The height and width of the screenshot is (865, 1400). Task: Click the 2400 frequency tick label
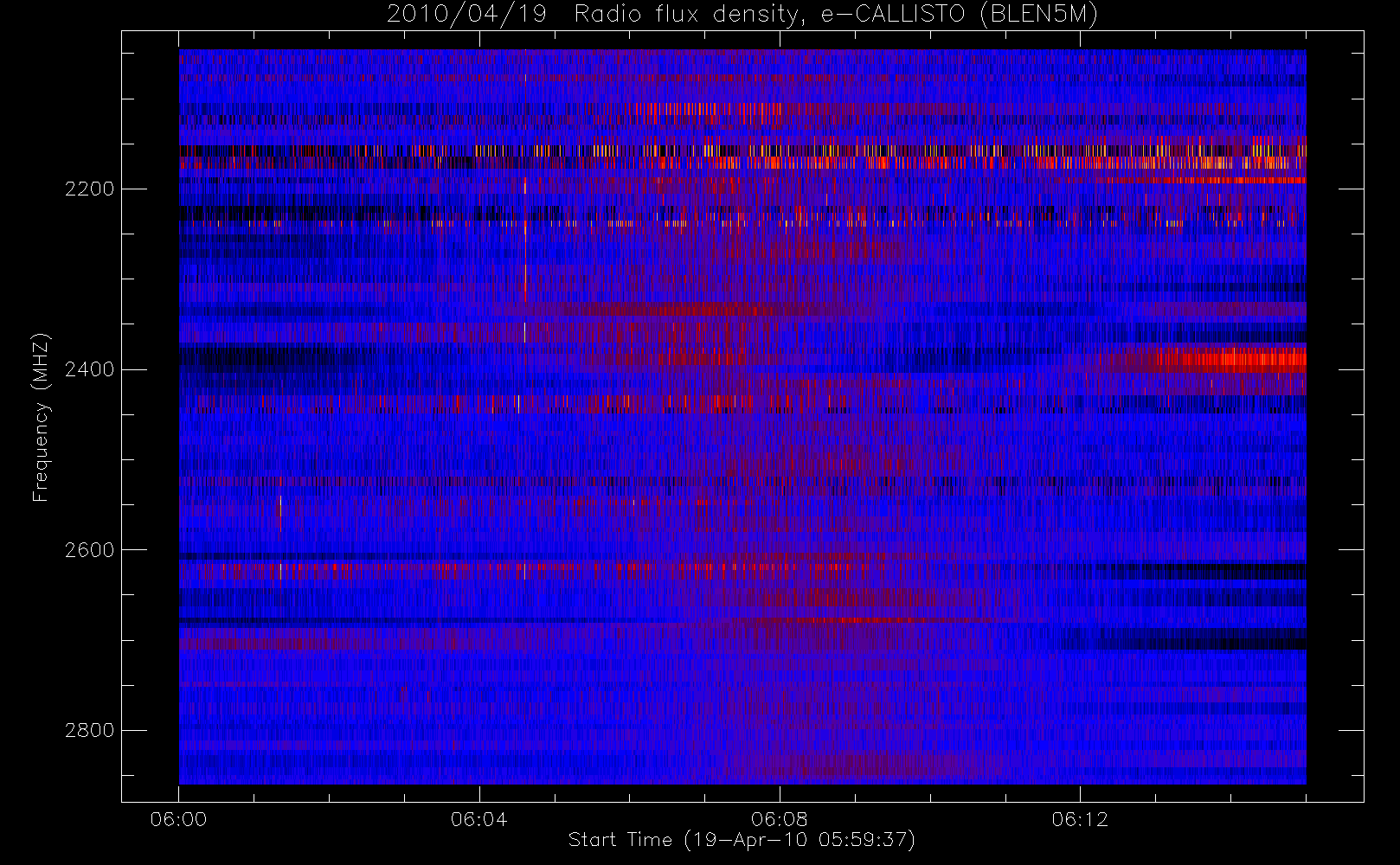pyautogui.click(x=89, y=370)
